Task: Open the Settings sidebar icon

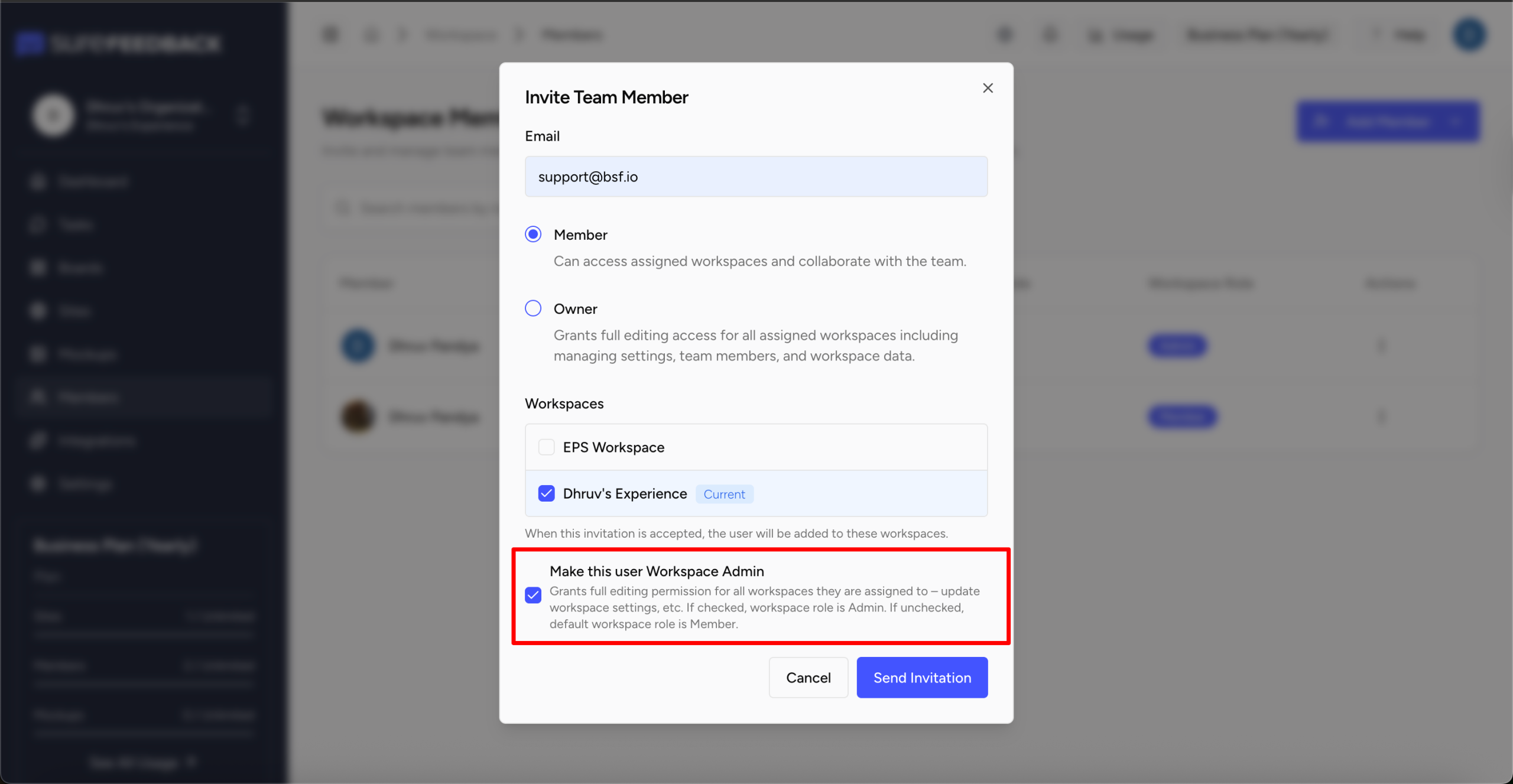Action: coord(38,484)
